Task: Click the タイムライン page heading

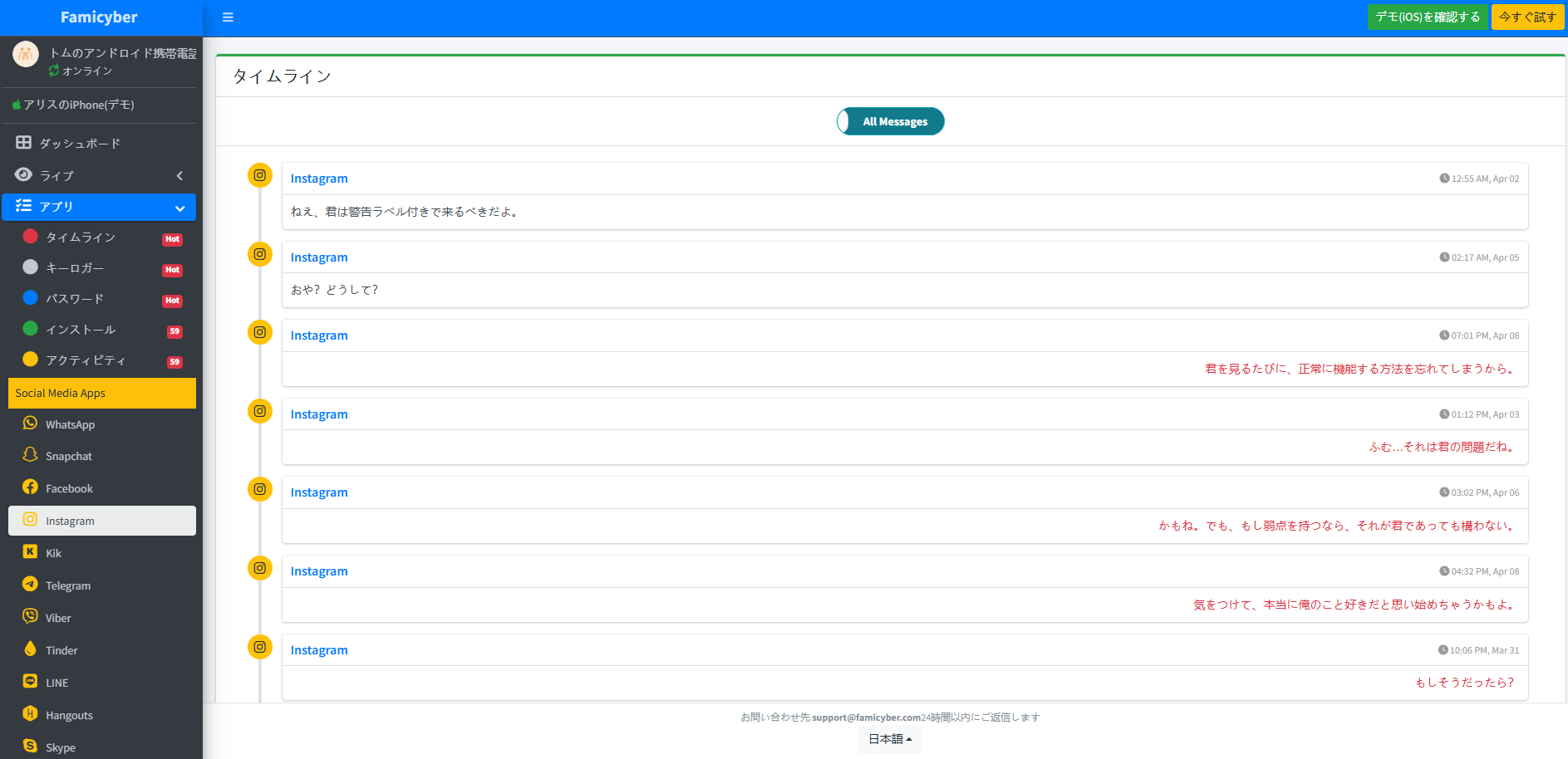Action: pos(282,76)
